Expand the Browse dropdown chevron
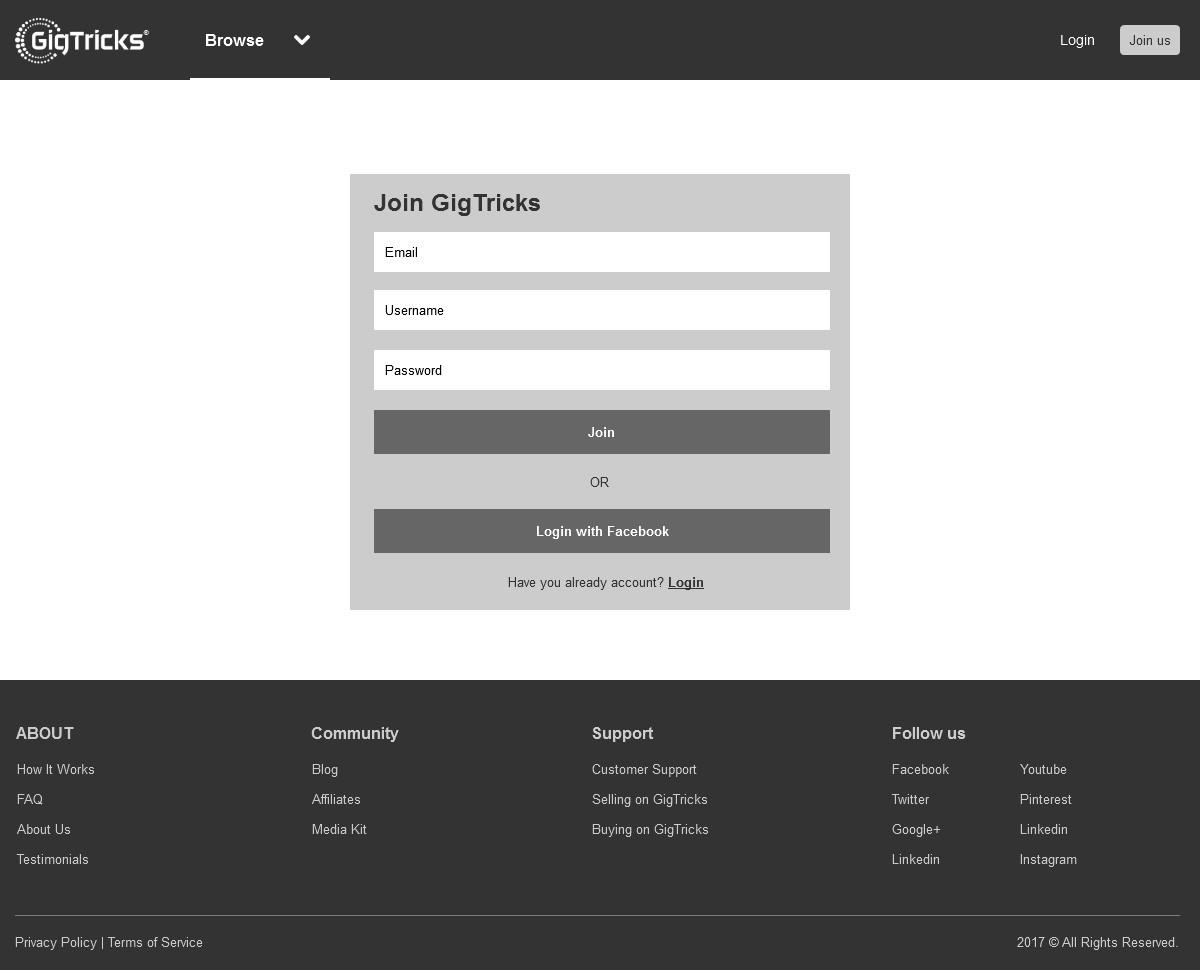The image size is (1200, 970). point(302,40)
